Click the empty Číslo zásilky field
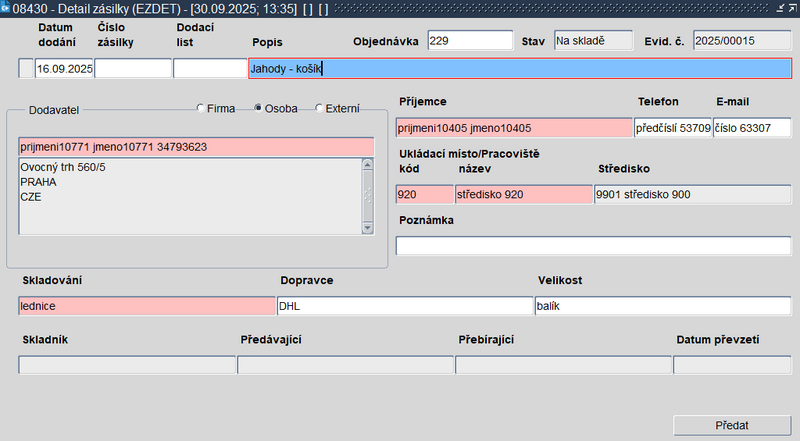 [133, 68]
